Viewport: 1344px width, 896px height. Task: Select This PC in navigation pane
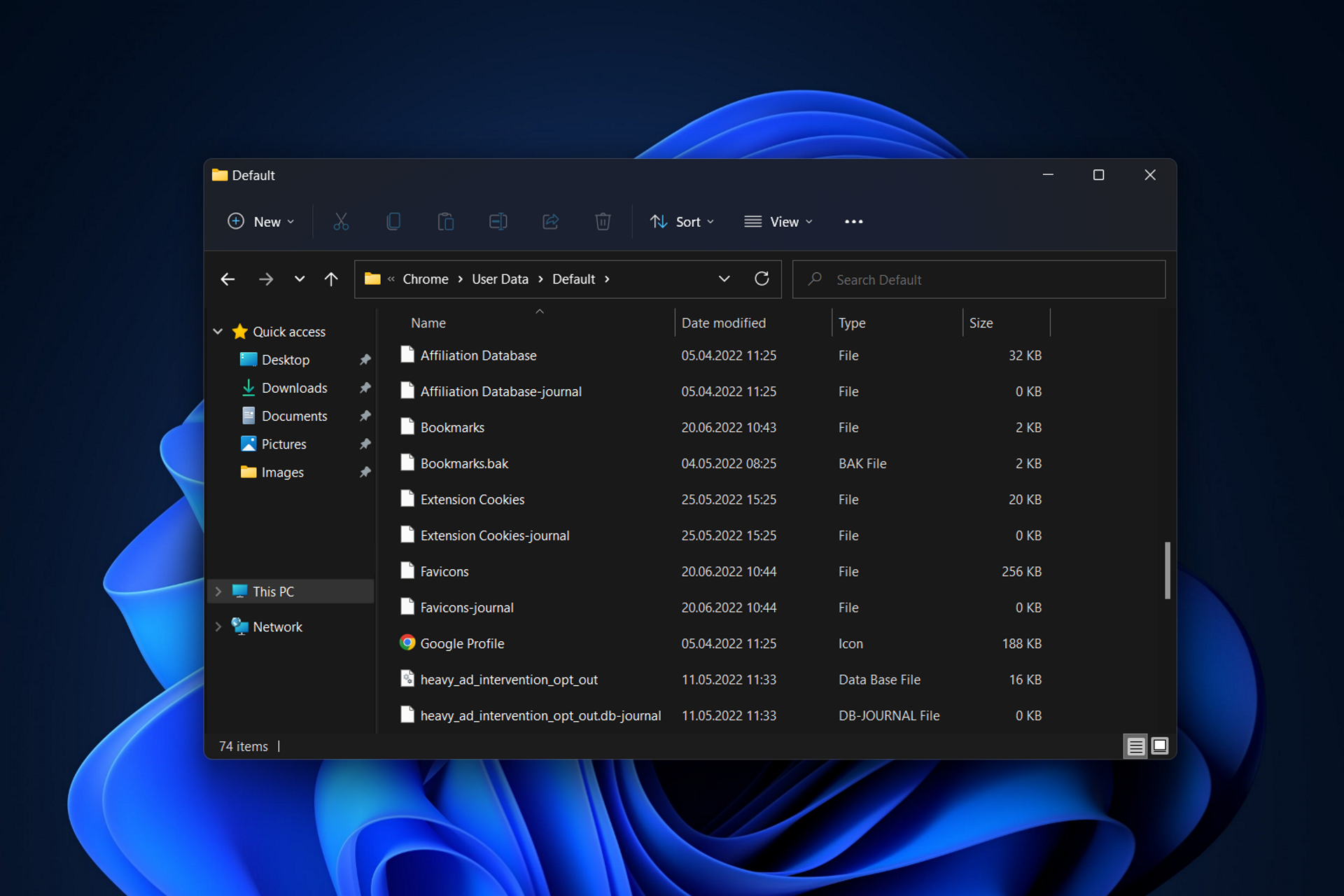point(291,591)
